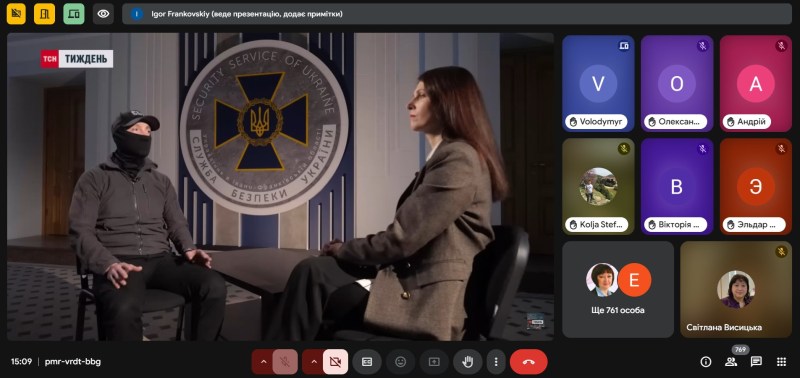Open more options three-dot menu
The height and width of the screenshot is (378, 800).
coord(495,362)
